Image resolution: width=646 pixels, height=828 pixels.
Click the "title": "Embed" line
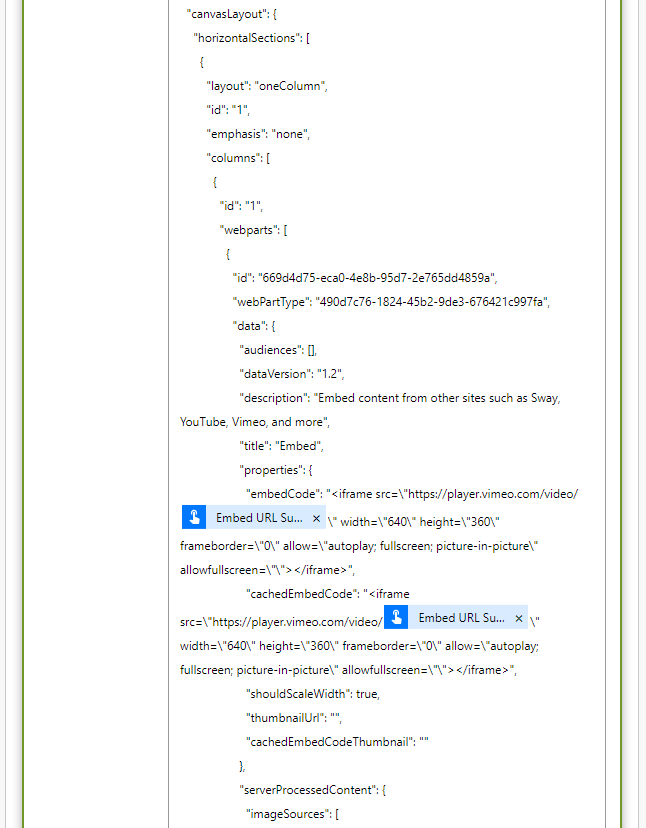pyautogui.click(x=282, y=446)
